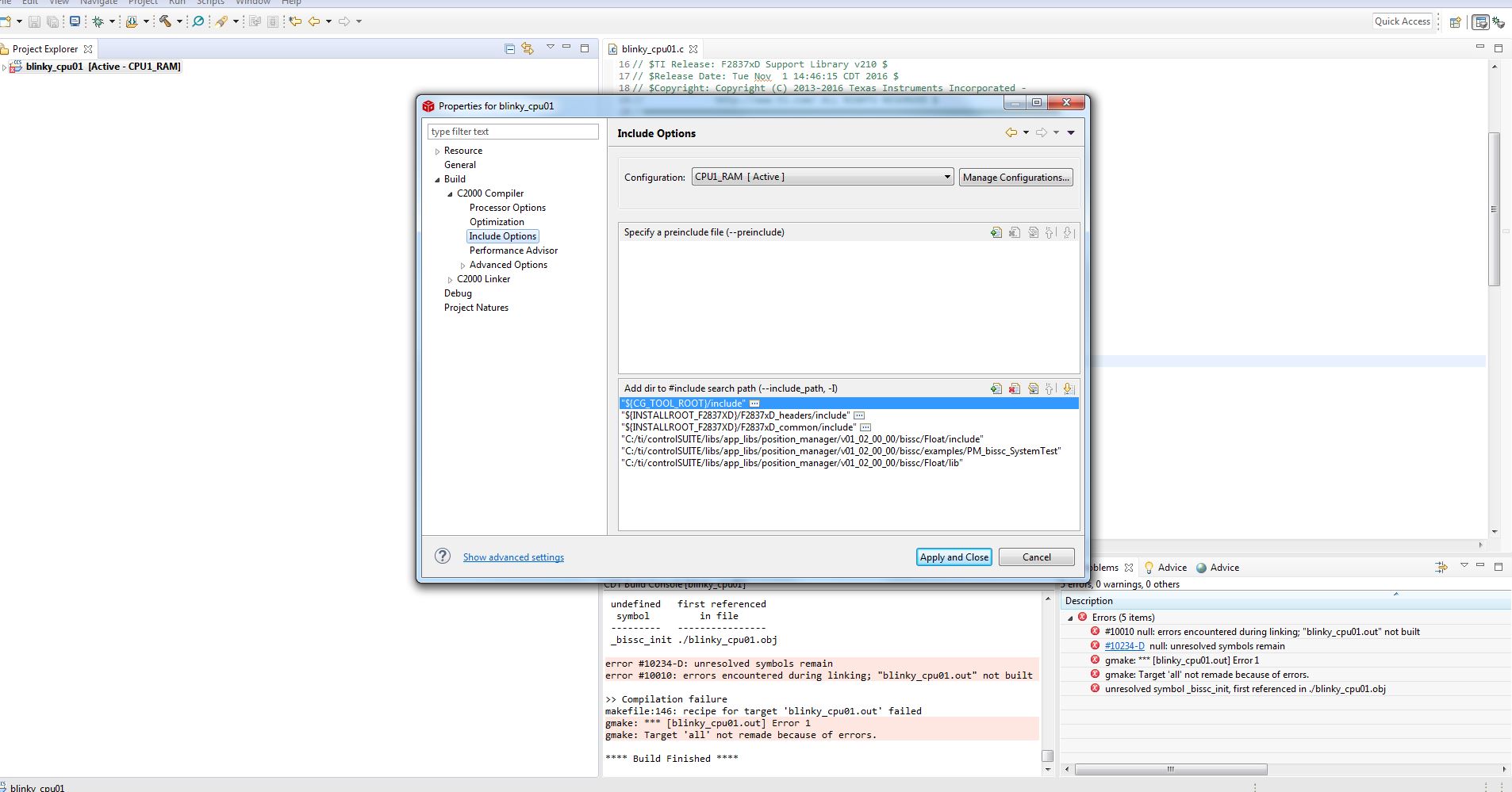Click back arrow in Include Options header
The image size is (1512, 792).
pos(1011,132)
